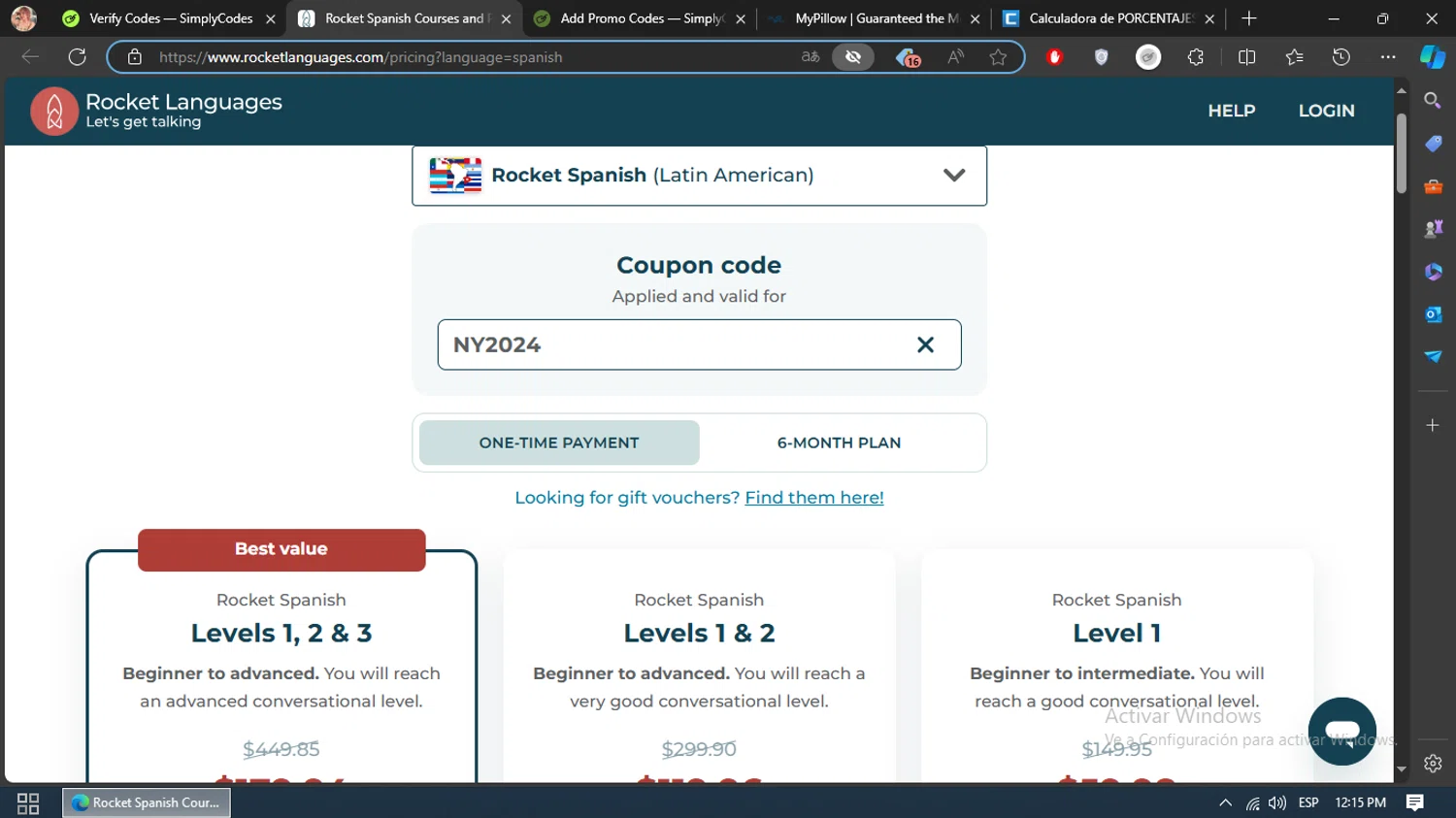Open a new browser tab
Viewport: 1456px width, 818px height.
[x=1249, y=18]
